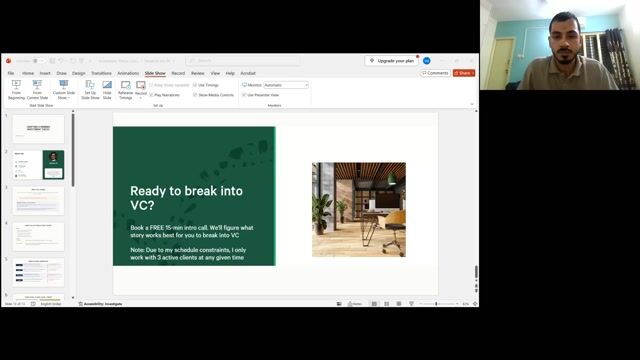Open the Comments pane

pos(435,73)
